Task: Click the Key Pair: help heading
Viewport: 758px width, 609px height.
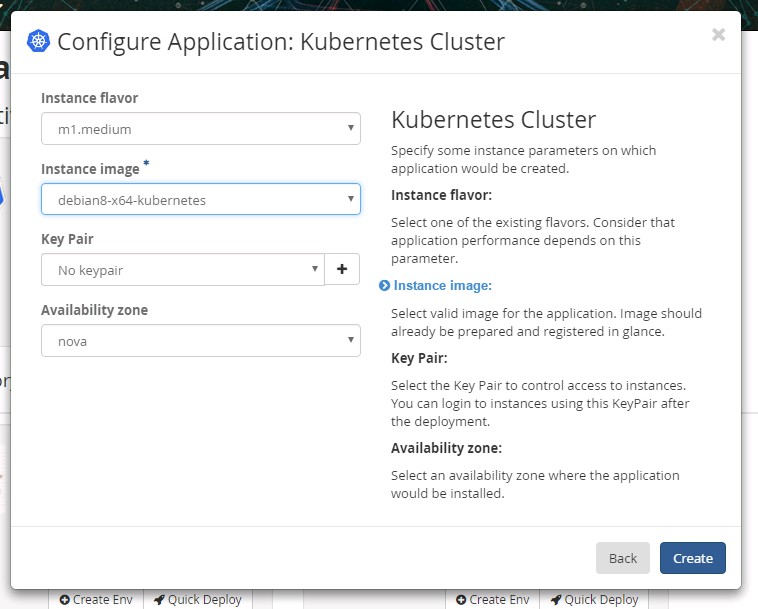Action: coord(419,358)
